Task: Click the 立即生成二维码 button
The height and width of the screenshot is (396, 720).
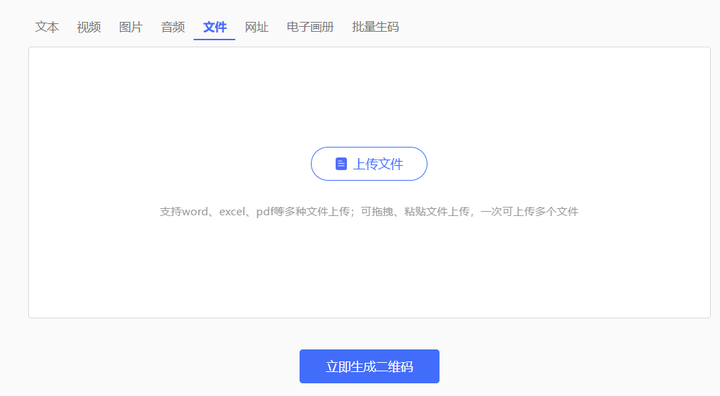Action: coord(369,366)
